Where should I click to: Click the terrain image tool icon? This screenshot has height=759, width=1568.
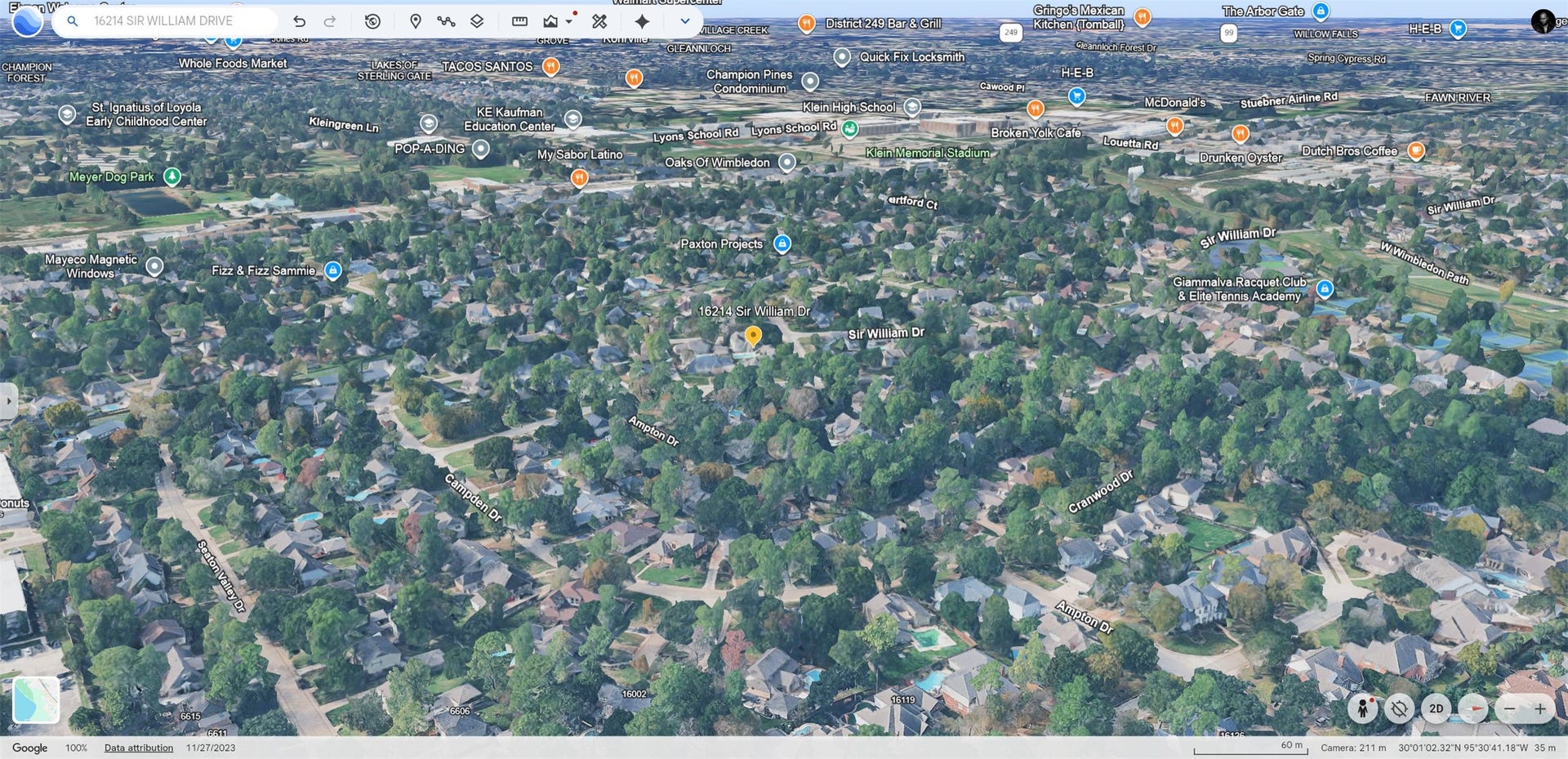click(550, 21)
